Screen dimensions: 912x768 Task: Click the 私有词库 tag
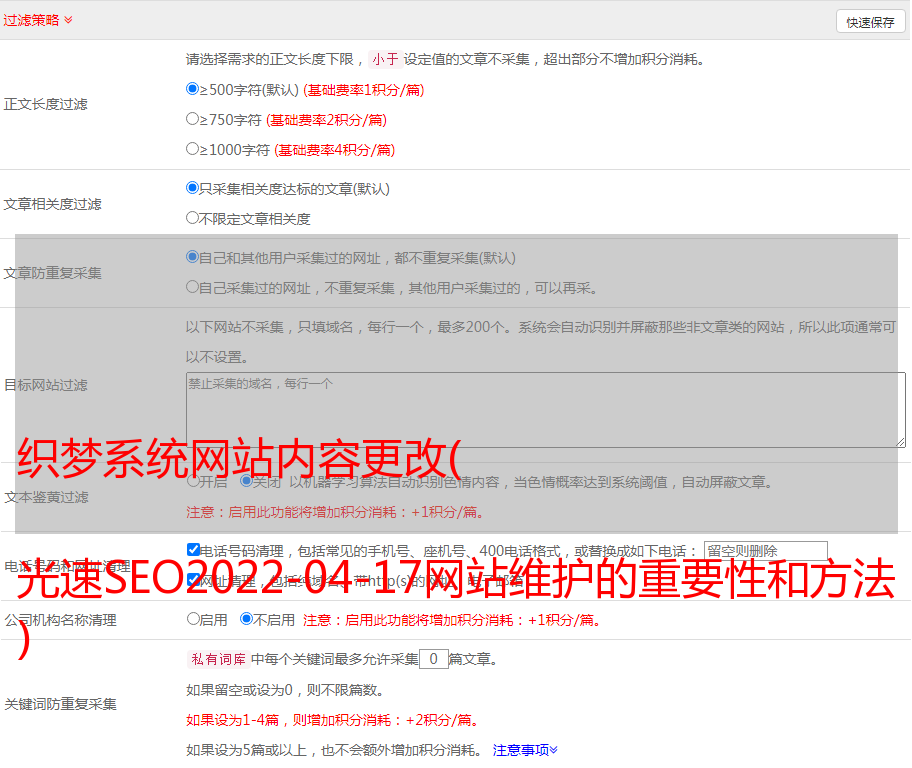(x=219, y=659)
